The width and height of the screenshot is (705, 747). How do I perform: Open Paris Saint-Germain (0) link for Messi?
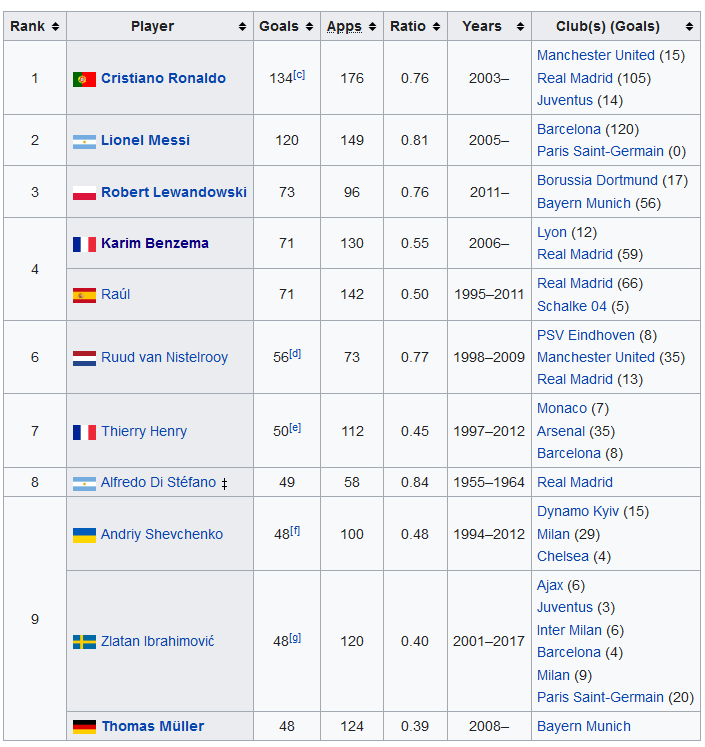[x=600, y=151]
